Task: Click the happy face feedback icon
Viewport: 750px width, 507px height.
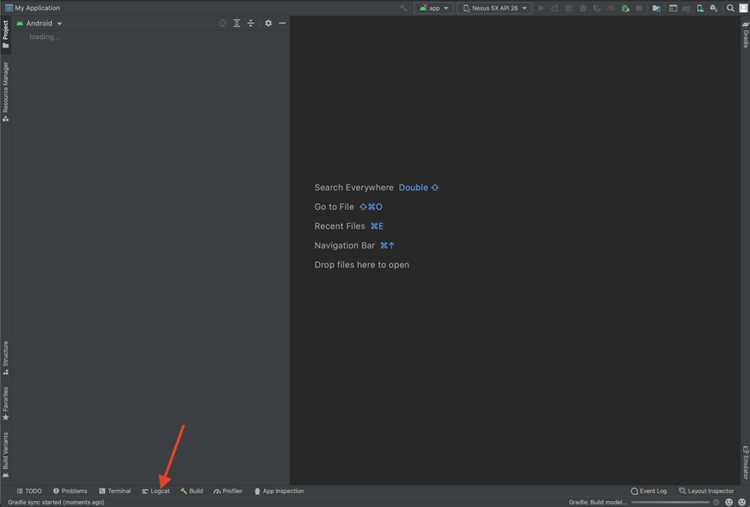Action: tap(729, 502)
